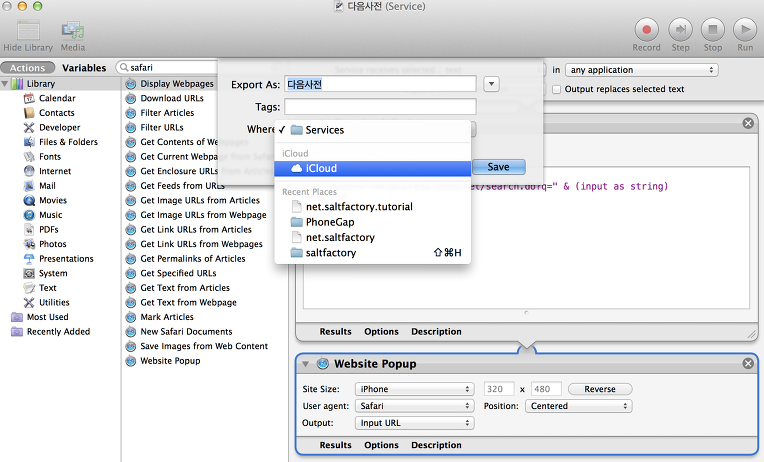Click the Stop toolbar button

click(713, 30)
